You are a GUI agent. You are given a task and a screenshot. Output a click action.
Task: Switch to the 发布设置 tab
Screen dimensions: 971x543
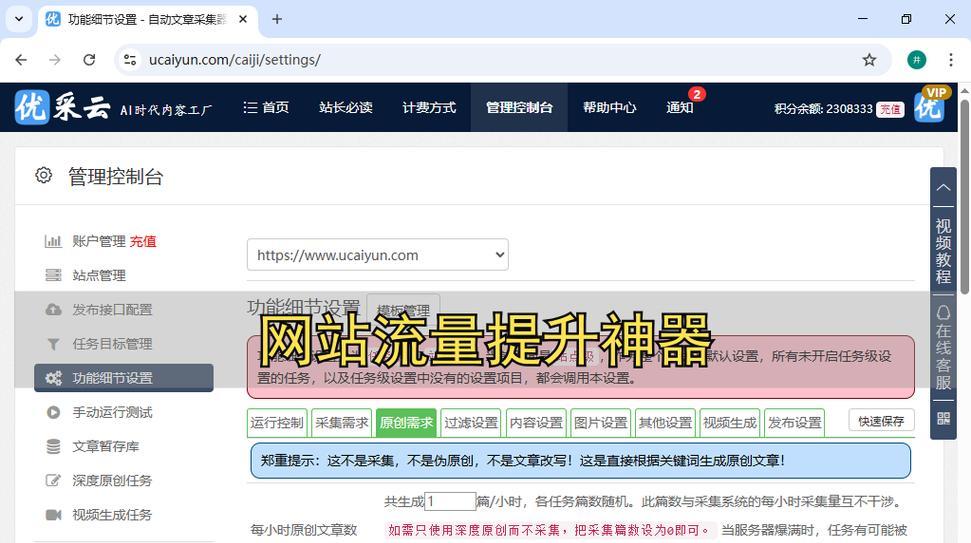[x=795, y=423]
